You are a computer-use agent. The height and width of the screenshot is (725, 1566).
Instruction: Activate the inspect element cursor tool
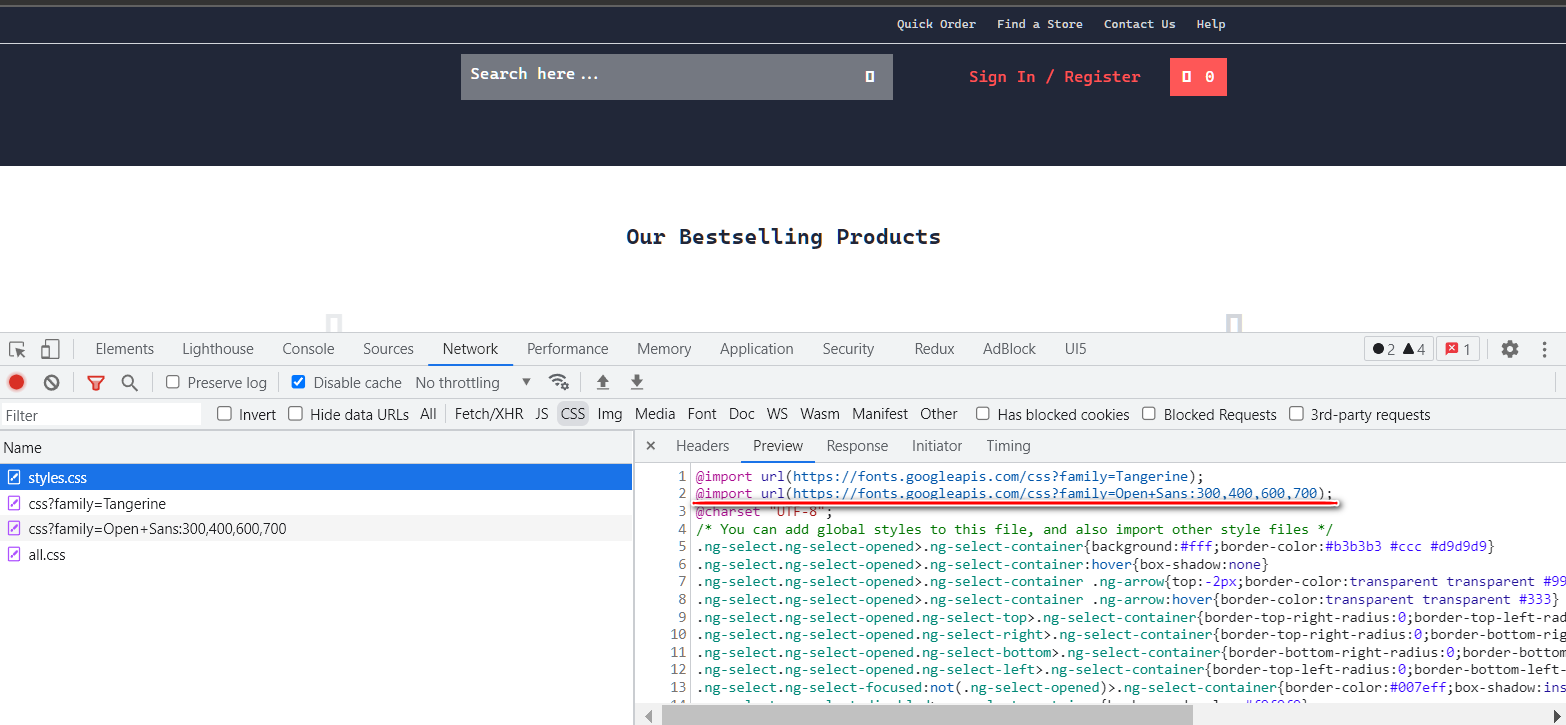[x=16, y=348]
